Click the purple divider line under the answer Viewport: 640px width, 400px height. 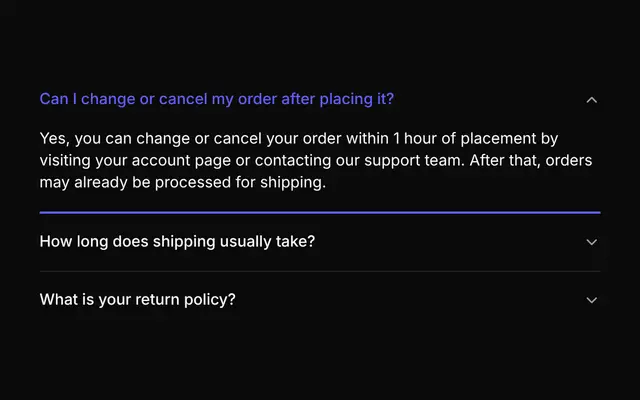320,212
